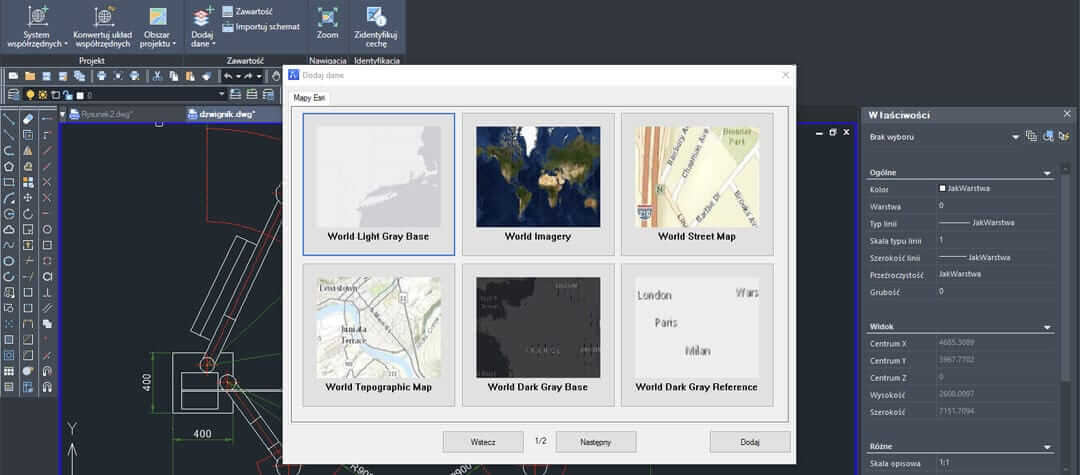Open the Brak wyboru selection dropdown

coord(1015,136)
